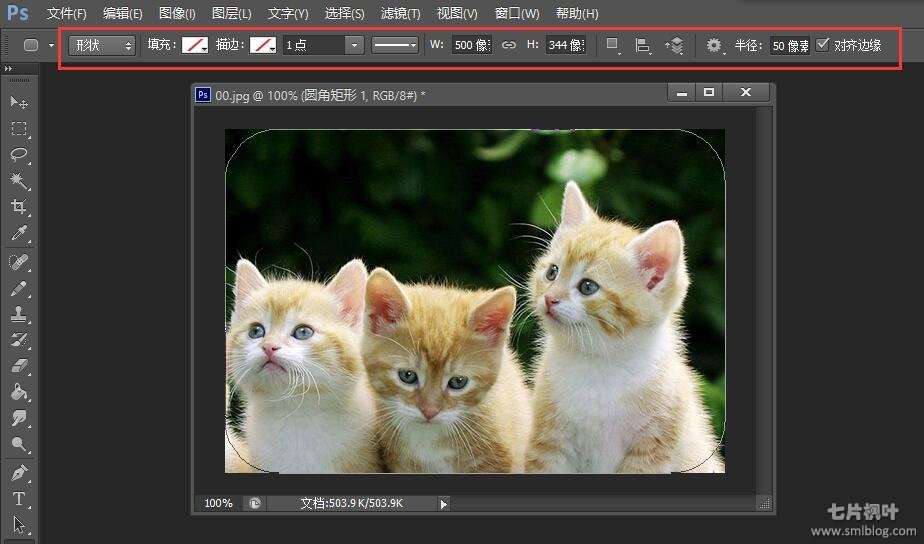924x544 pixels.
Task: Open the 图层(L) menu
Action: point(232,14)
